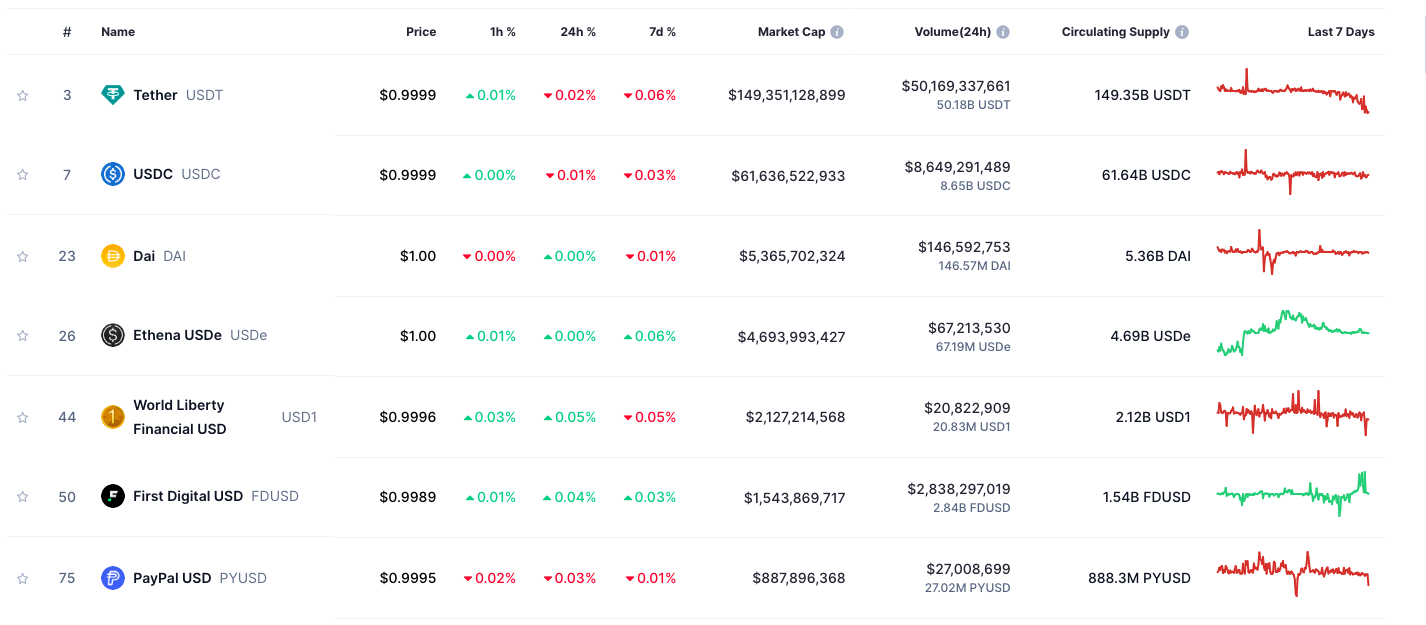Image resolution: width=1426 pixels, height=625 pixels.
Task: Open the World Liberty Financial USD link
Action: click(x=179, y=417)
